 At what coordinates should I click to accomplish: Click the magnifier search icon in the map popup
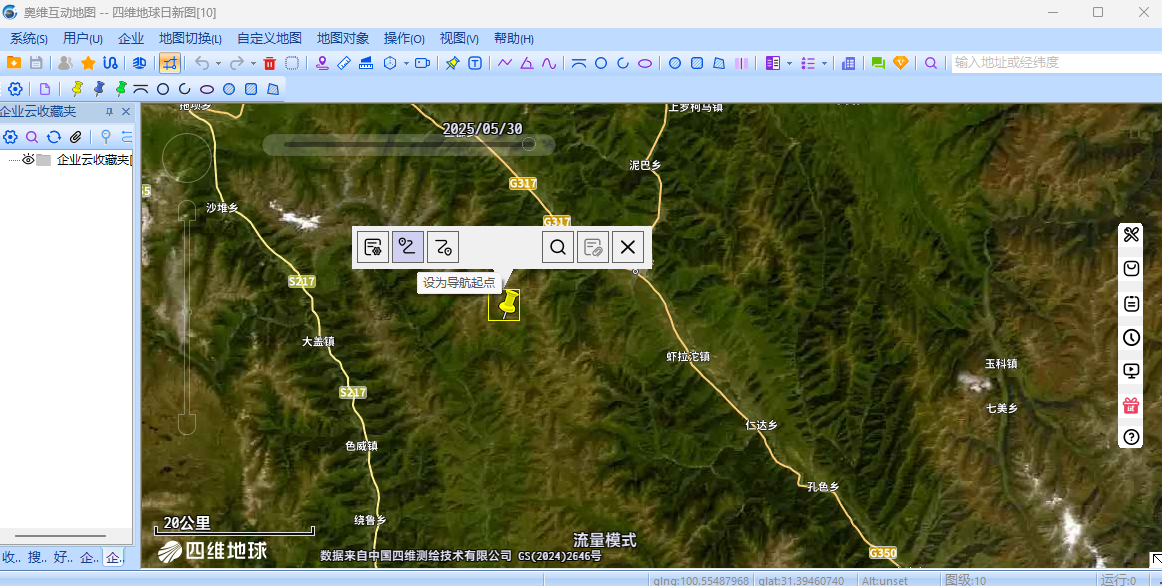tap(557, 247)
